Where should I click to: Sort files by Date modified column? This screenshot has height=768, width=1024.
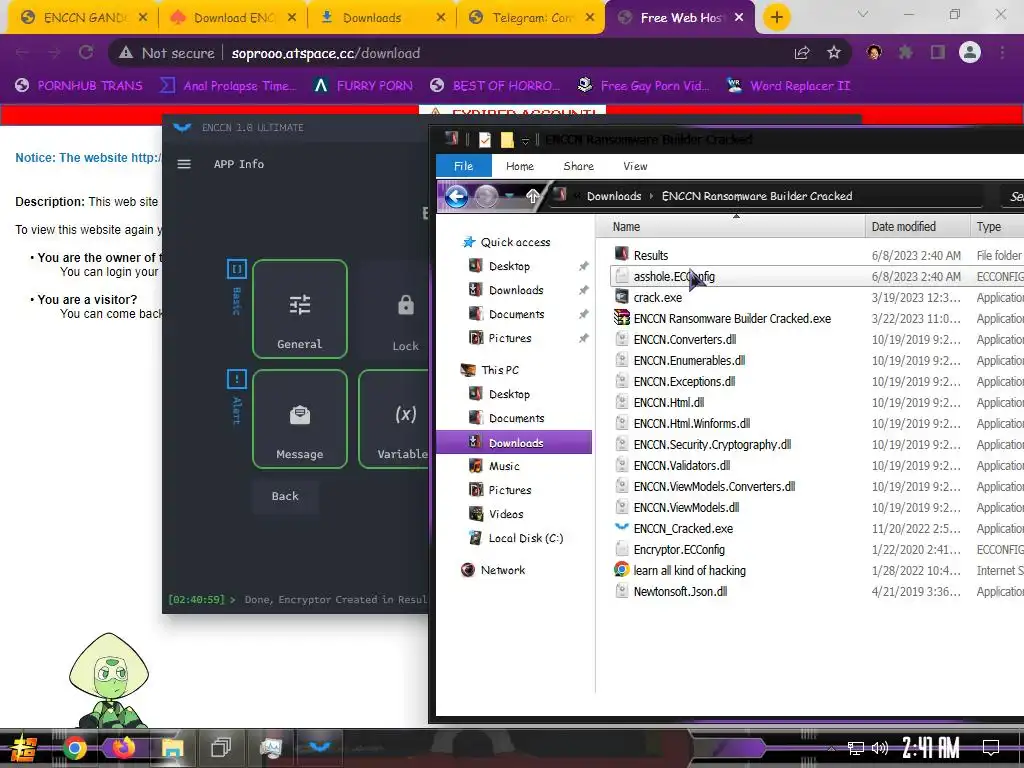pos(918,227)
